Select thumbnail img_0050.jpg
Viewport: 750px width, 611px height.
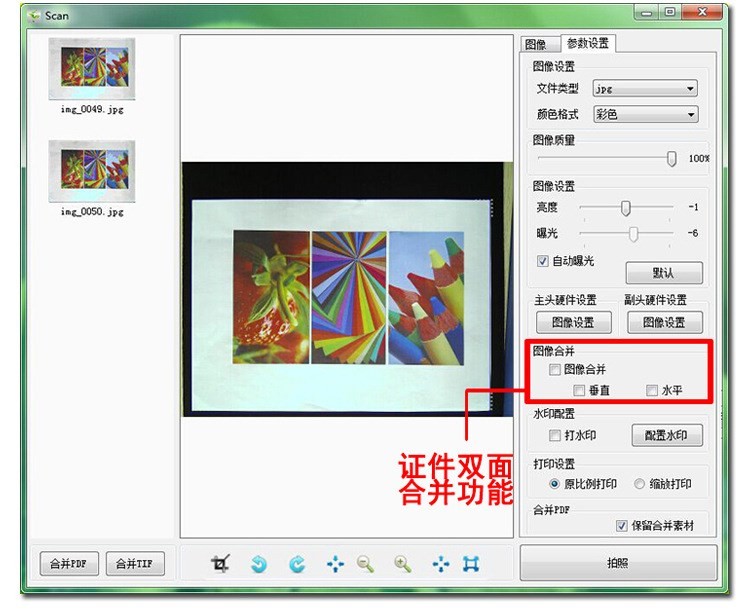point(92,178)
